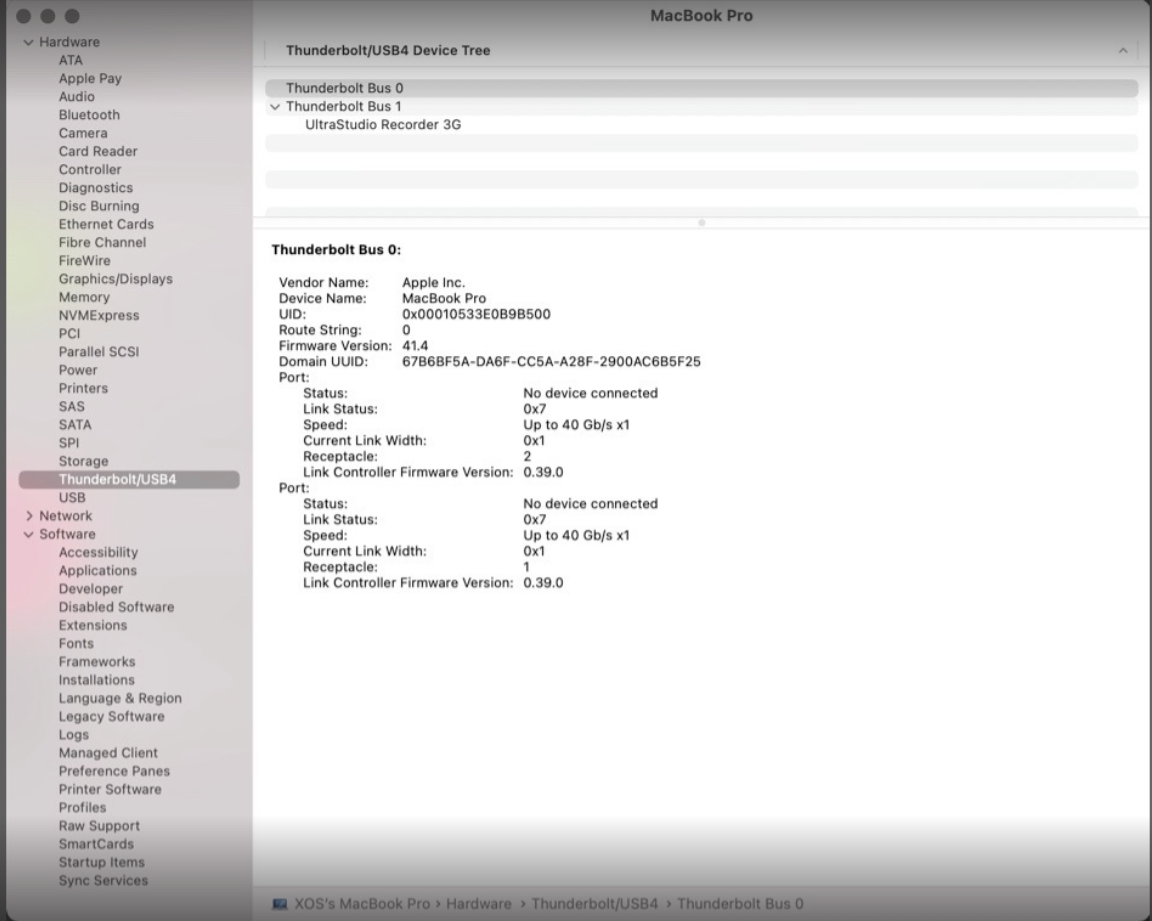This screenshot has width=1152, height=921.
Task: Click Thunderbolt/USB4 in the path bar
Action: click(594, 904)
